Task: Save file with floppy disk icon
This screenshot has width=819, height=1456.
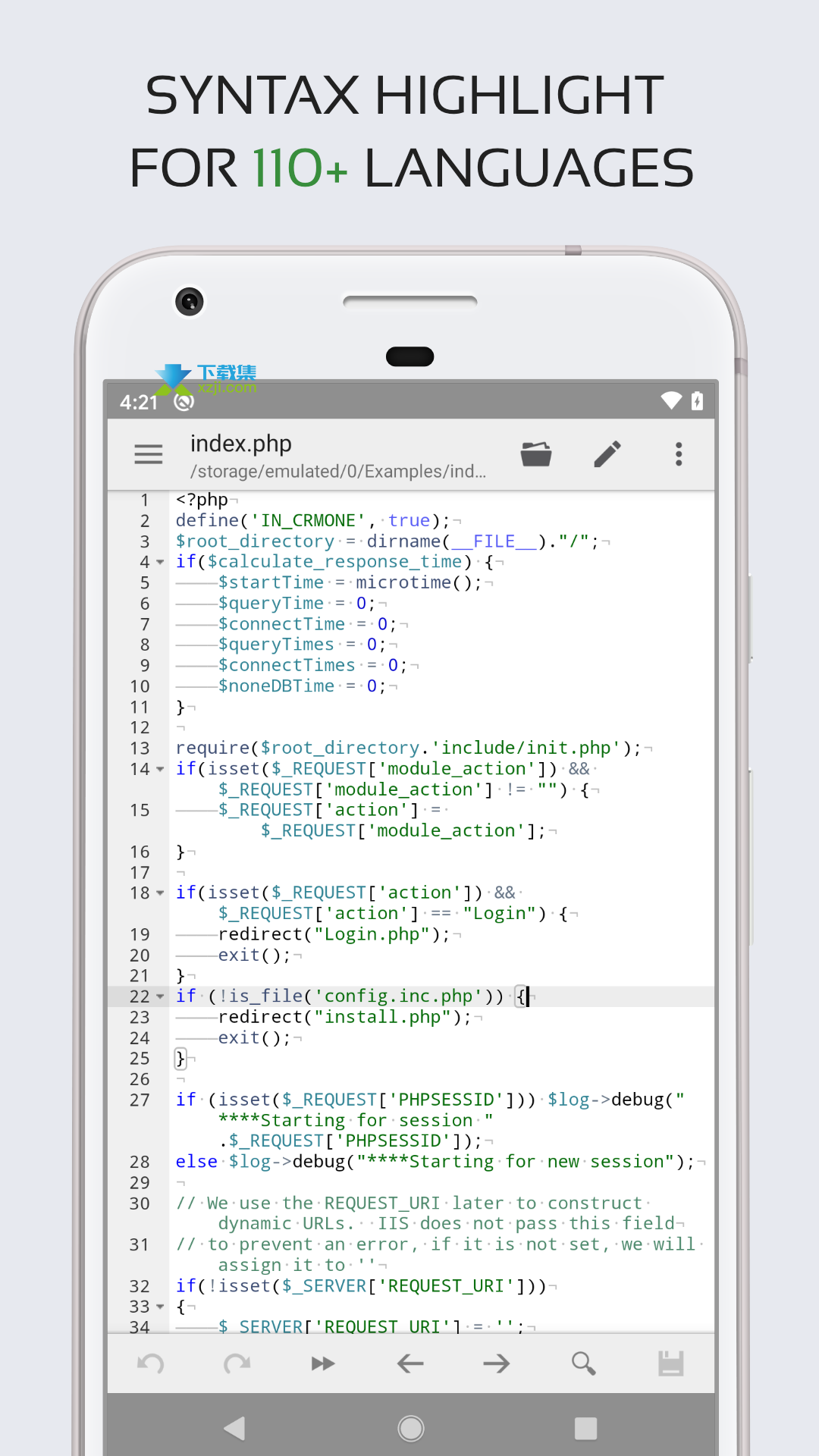Action: (671, 1363)
